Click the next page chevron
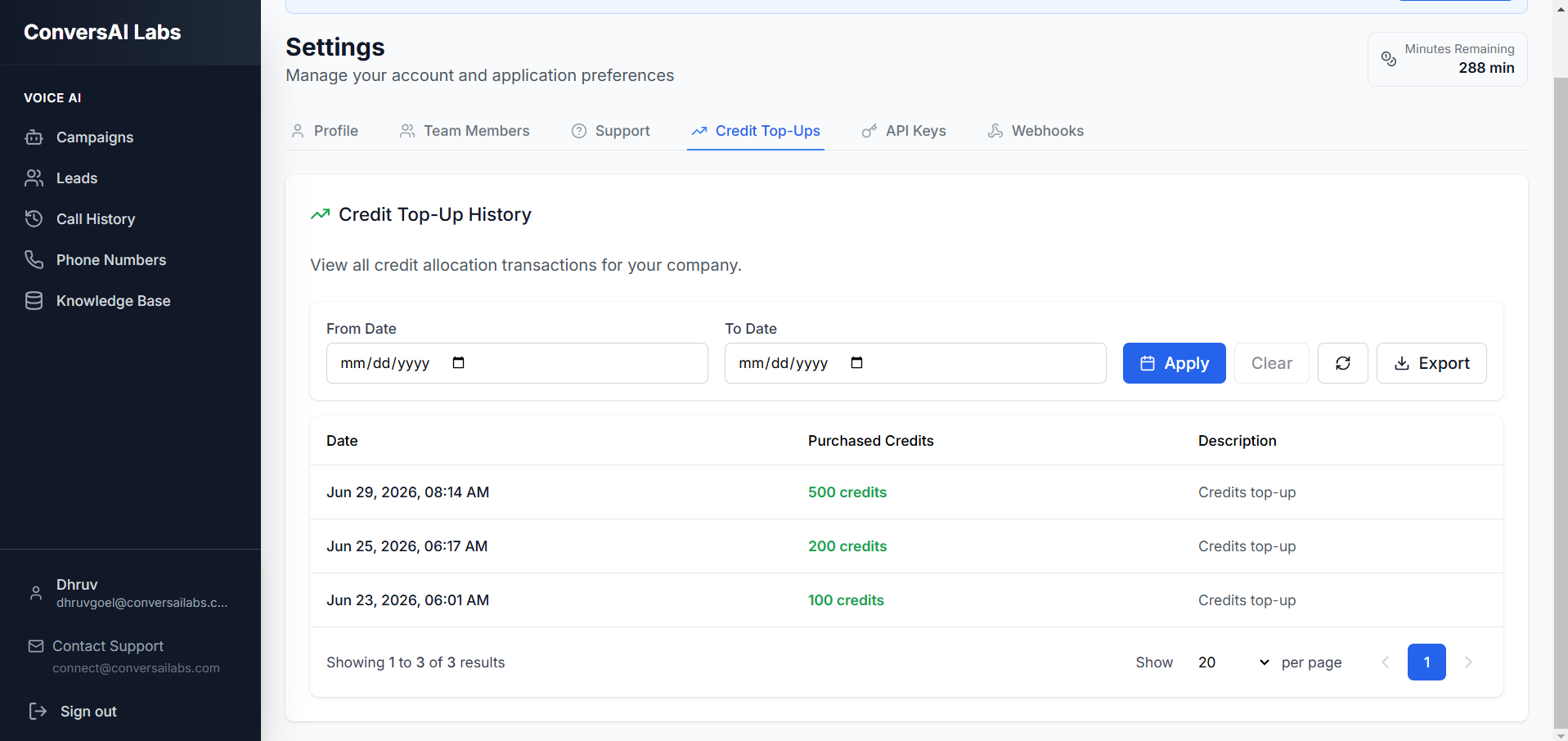 pyautogui.click(x=1468, y=662)
